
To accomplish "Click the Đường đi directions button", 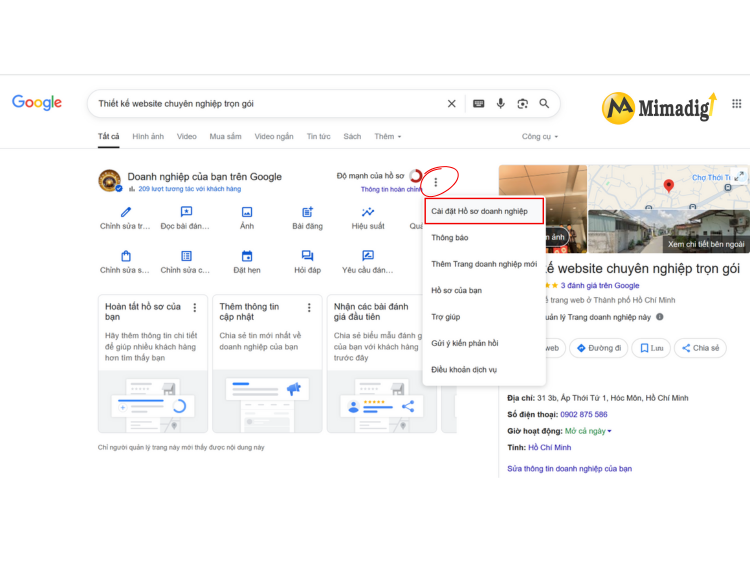I will click(x=598, y=348).
